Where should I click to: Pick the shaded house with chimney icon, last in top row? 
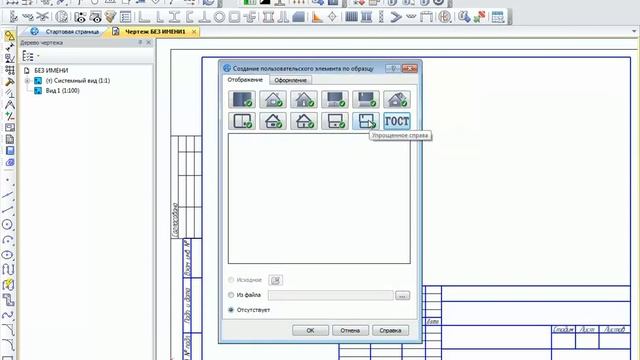click(397, 100)
